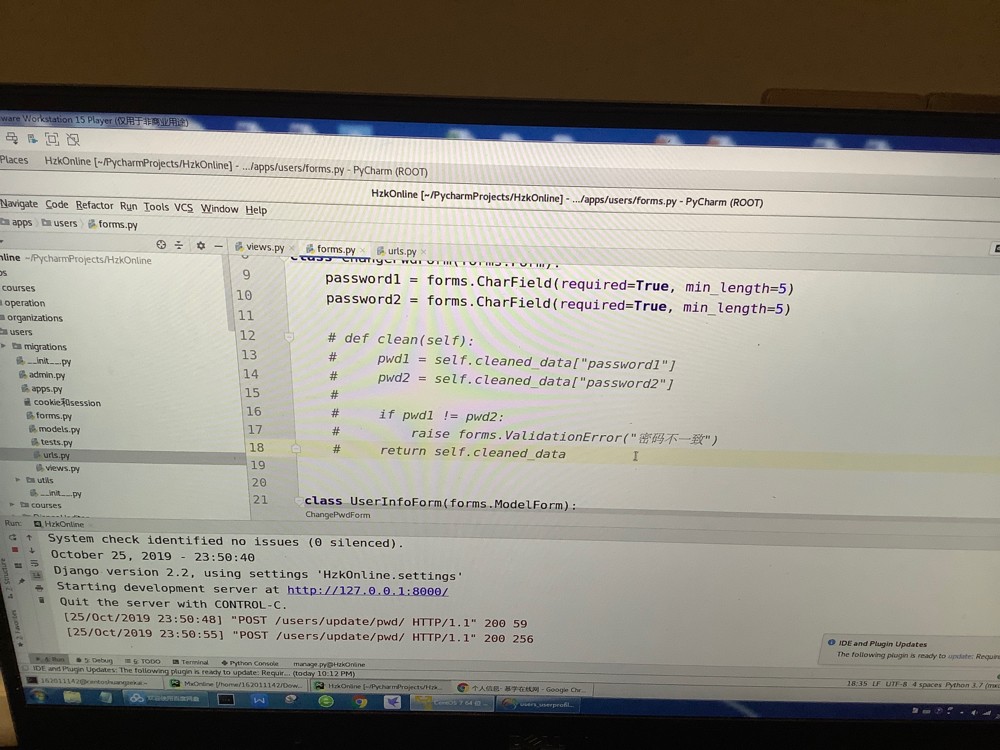Screen dimensions: 1000x750
Task: Click first VMware toolbar icon
Action: (x=11, y=137)
